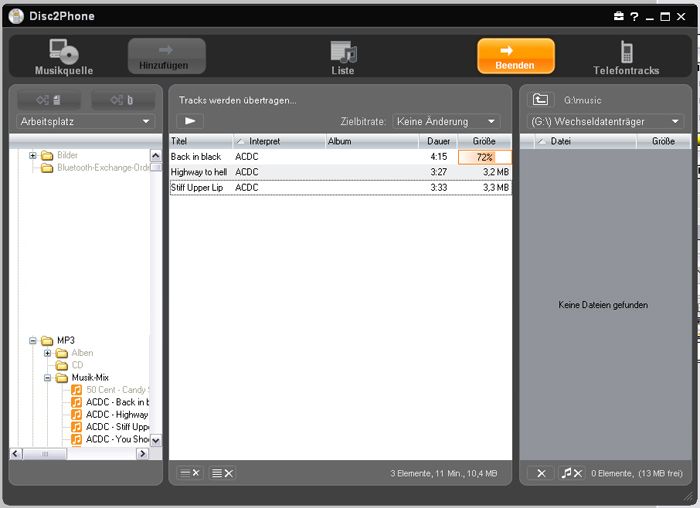Screen dimensions: 700x508
Task: Click G:\music path label
Action: (583, 100)
